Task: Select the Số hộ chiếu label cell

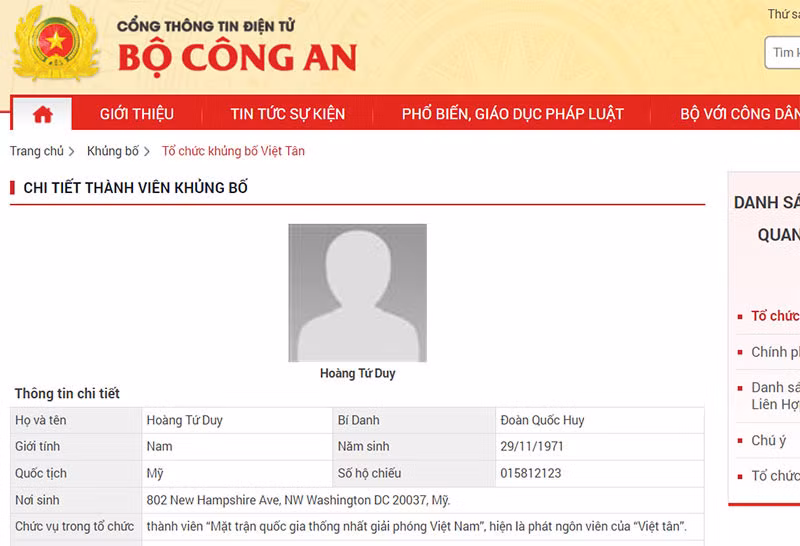Action: click(414, 474)
